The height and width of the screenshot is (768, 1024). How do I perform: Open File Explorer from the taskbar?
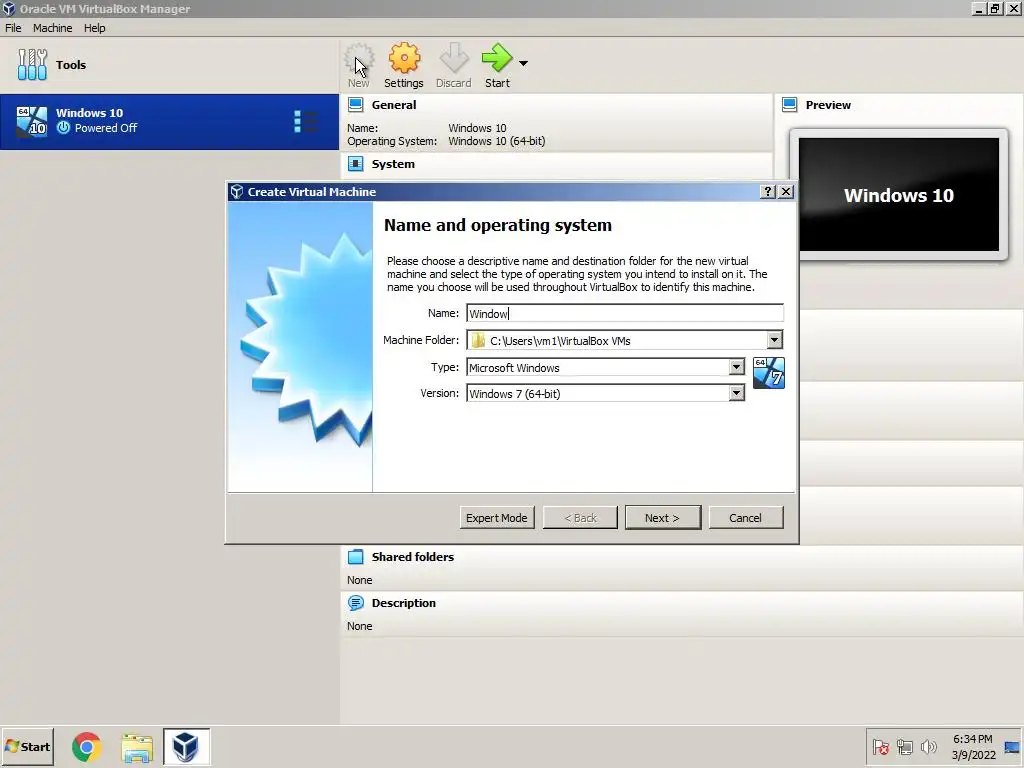pos(136,746)
